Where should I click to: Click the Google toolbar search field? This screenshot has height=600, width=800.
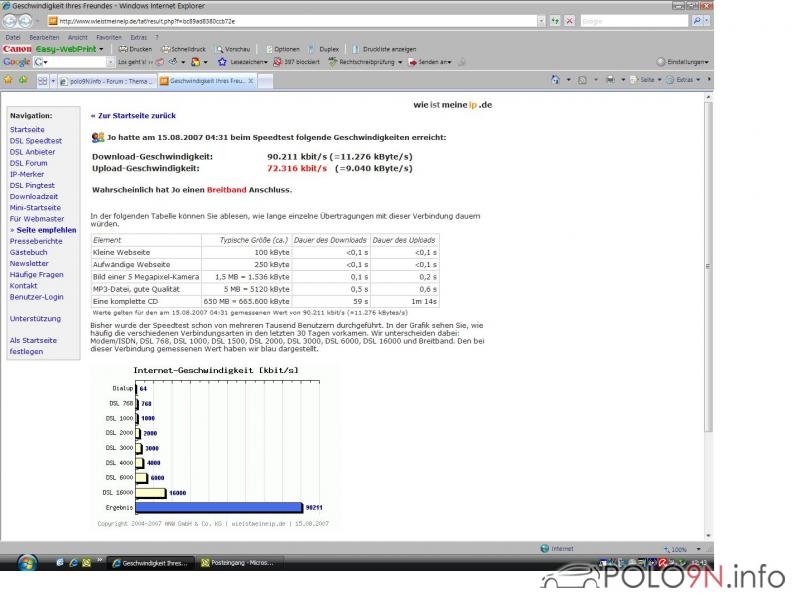click(x=74, y=62)
